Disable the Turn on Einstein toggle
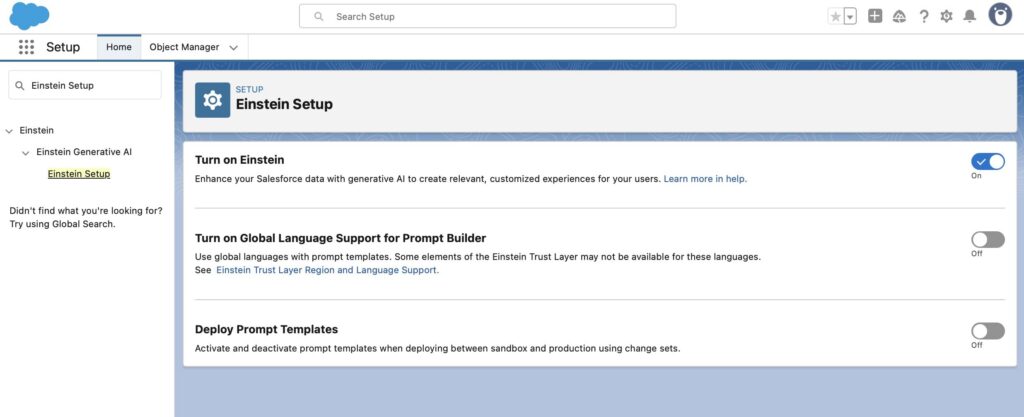Screen dimensions: 1024x417 [987, 161]
